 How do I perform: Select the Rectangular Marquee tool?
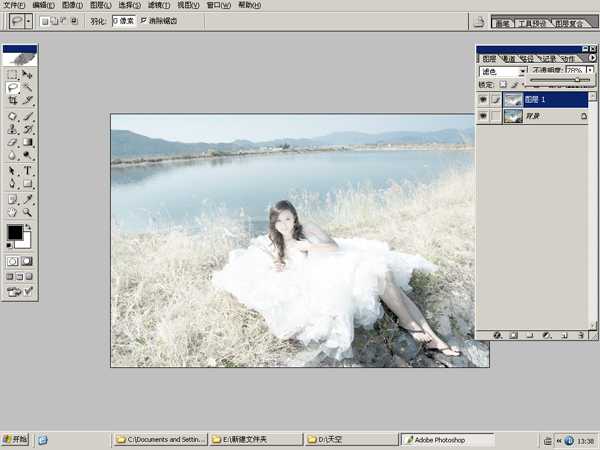coord(12,74)
